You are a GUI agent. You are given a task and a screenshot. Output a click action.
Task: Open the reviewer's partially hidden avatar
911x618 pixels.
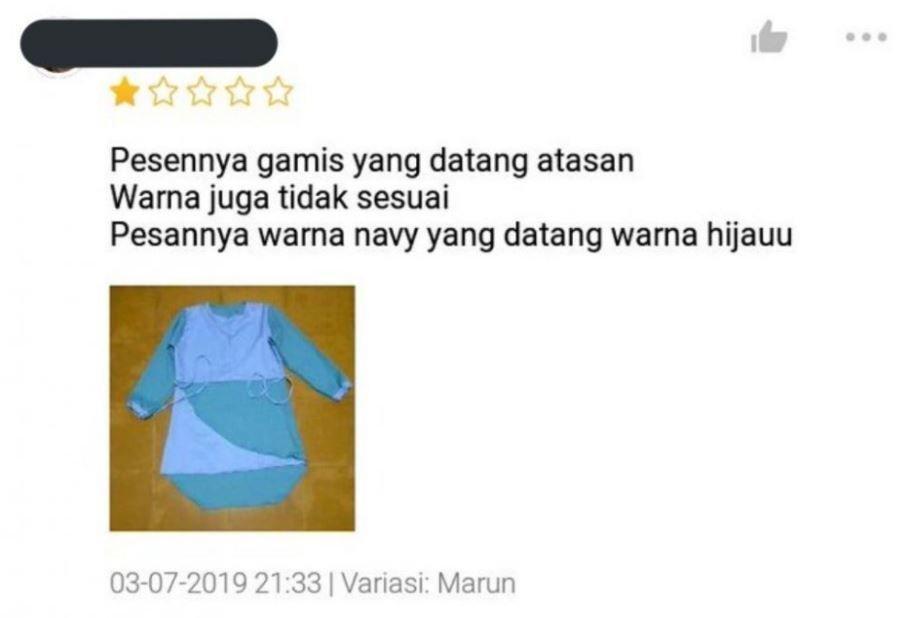click(57, 70)
